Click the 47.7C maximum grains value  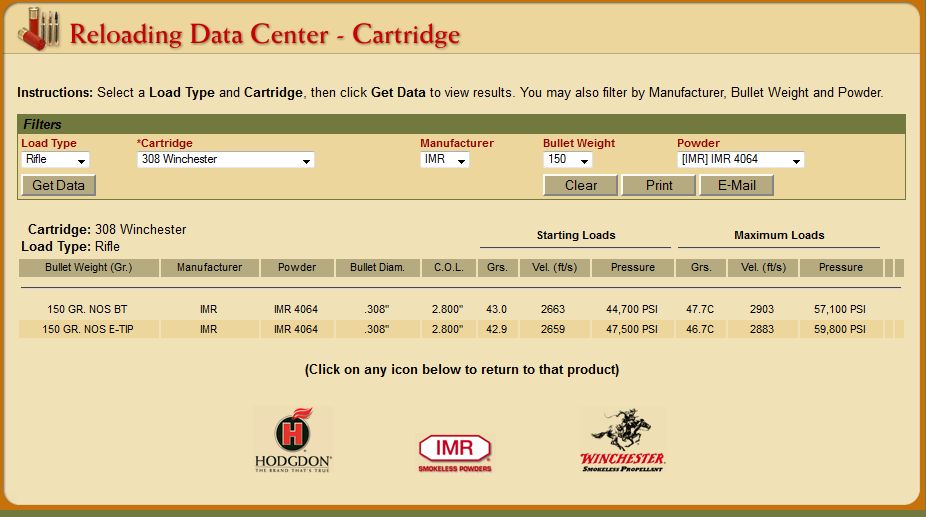coord(700,309)
